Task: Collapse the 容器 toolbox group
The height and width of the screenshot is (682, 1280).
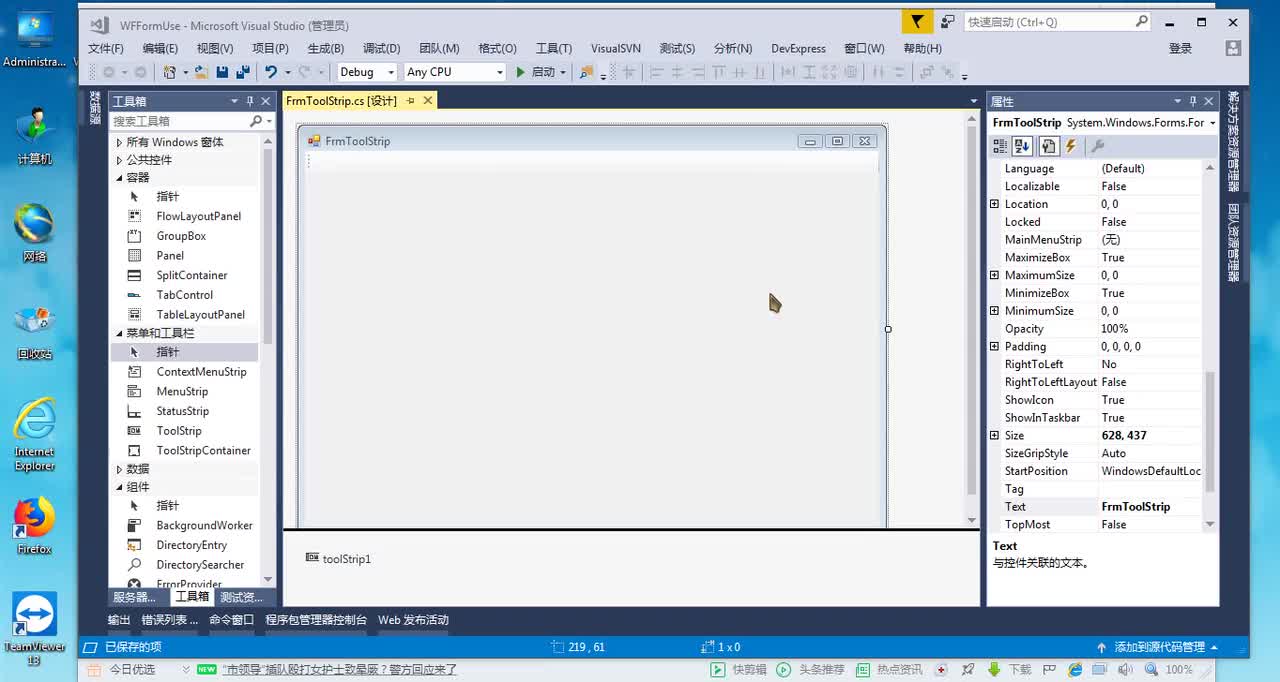Action: tap(119, 178)
